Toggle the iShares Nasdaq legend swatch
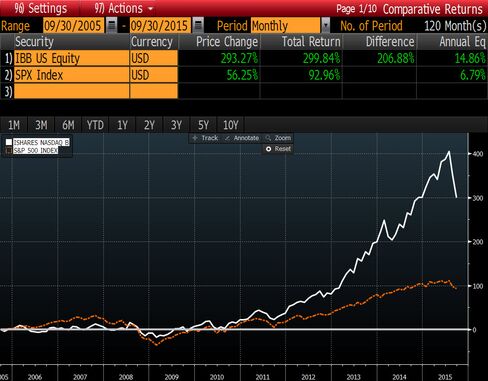 [x=9, y=142]
